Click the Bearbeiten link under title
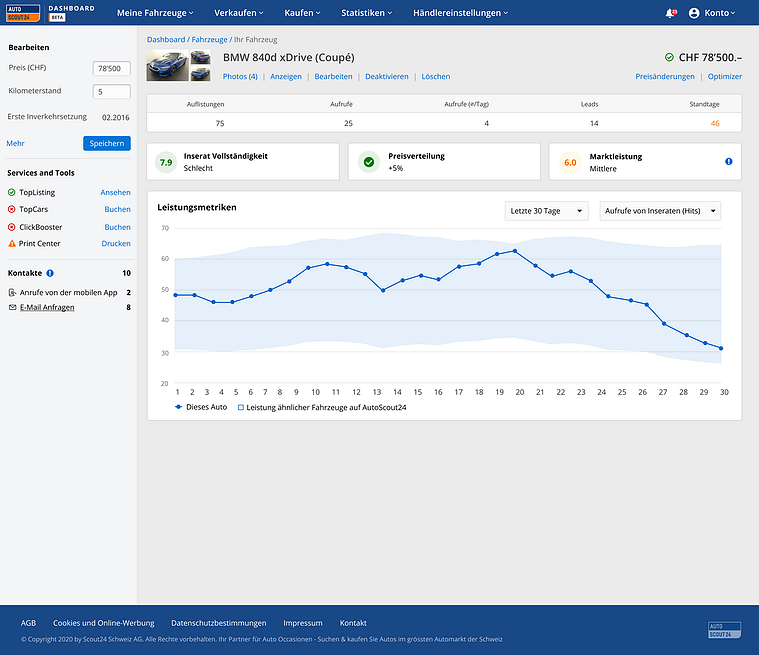The image size is (759, 655). 334,76
